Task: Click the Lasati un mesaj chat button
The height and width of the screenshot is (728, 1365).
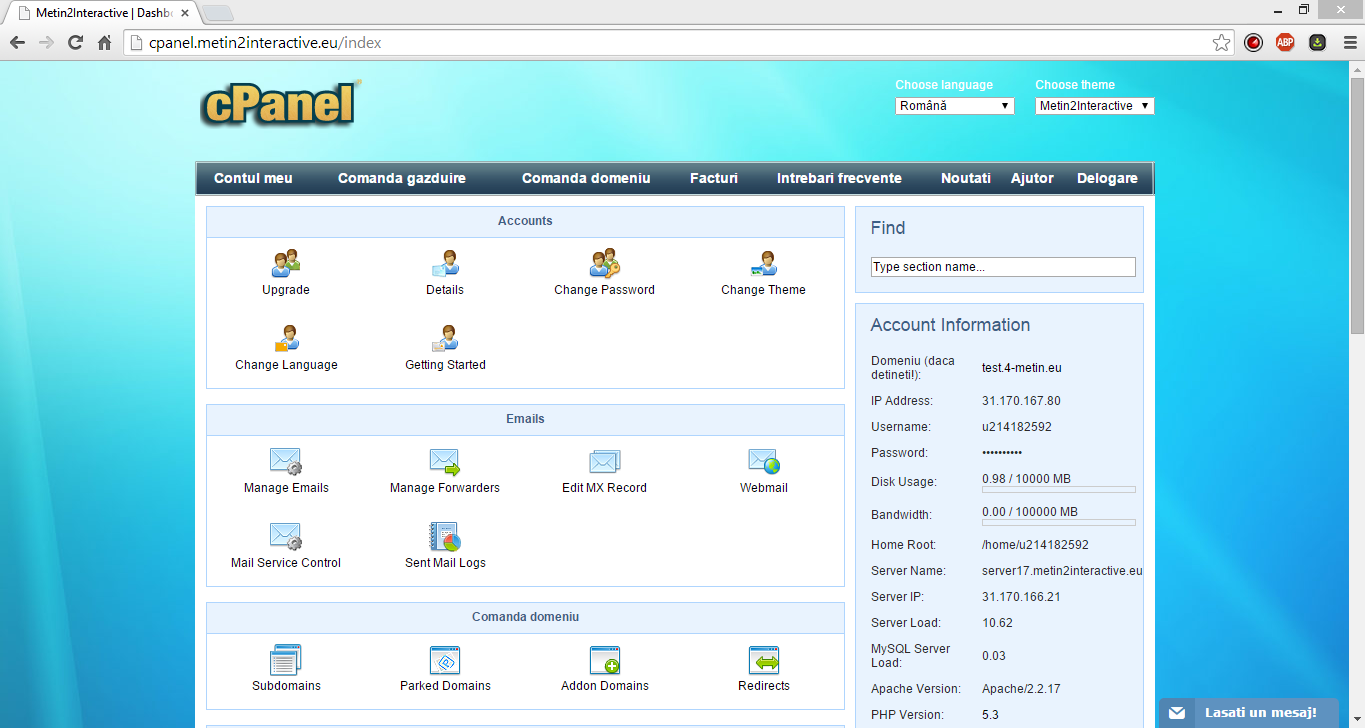Action: 1248,713
